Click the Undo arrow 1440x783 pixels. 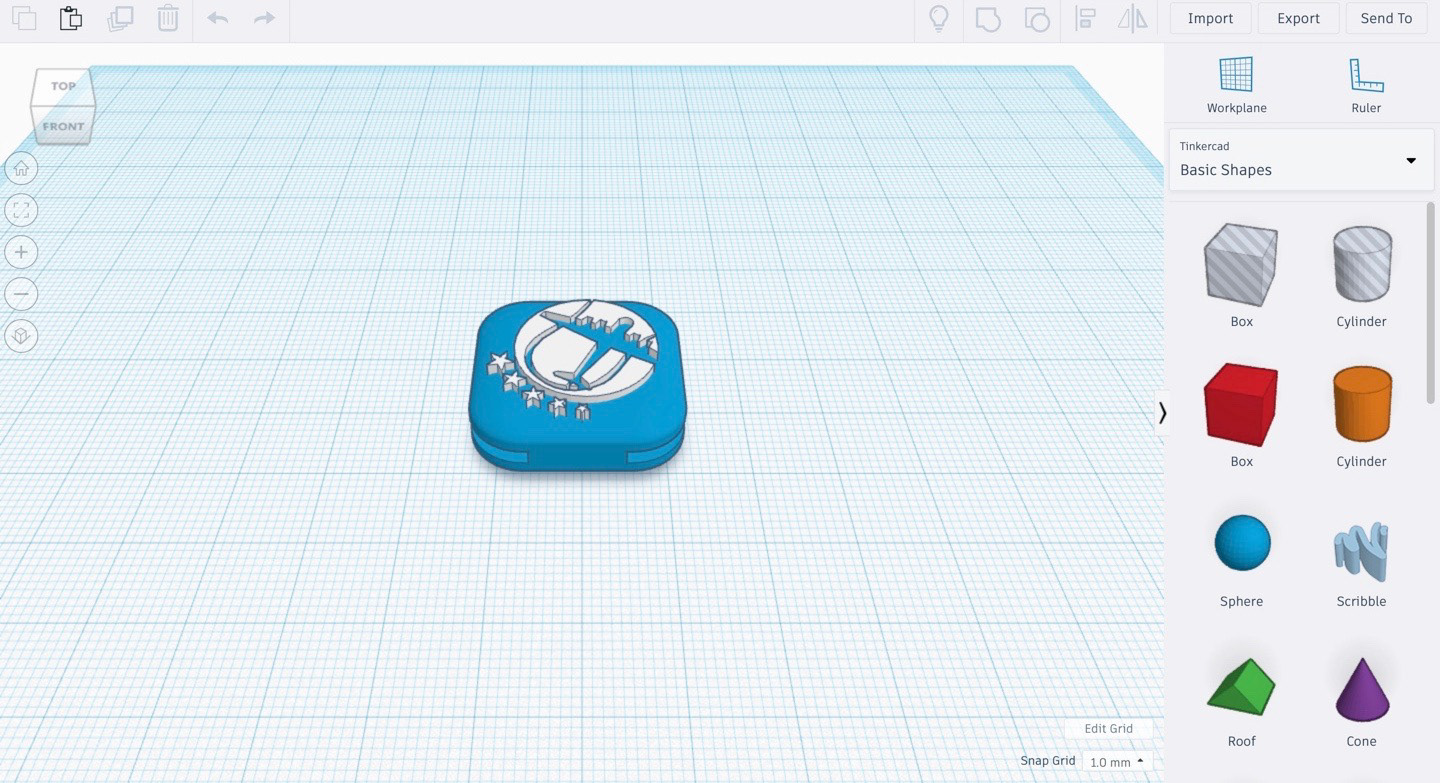pos(217,18)
